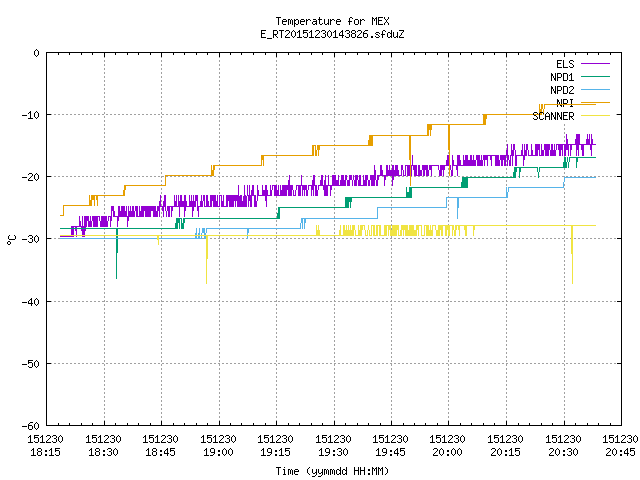Image resolution: width=640 pixels, height=480 pixels.
Task: Click the 'Time (yymmdd HH:MM)' axis title
Action: [332, 471]
